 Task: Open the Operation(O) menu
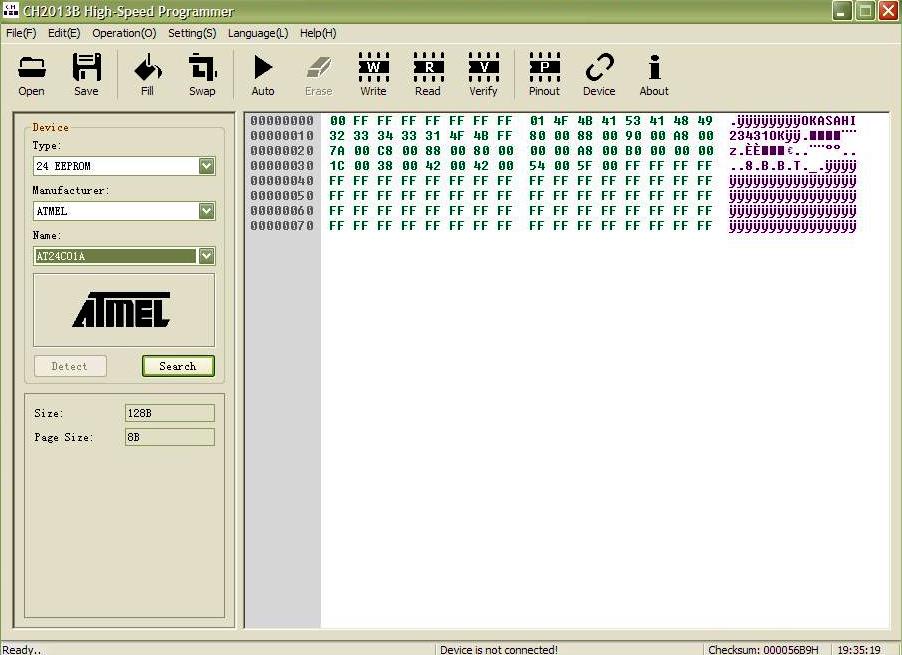pyautogui.click(x=124, y=33)
